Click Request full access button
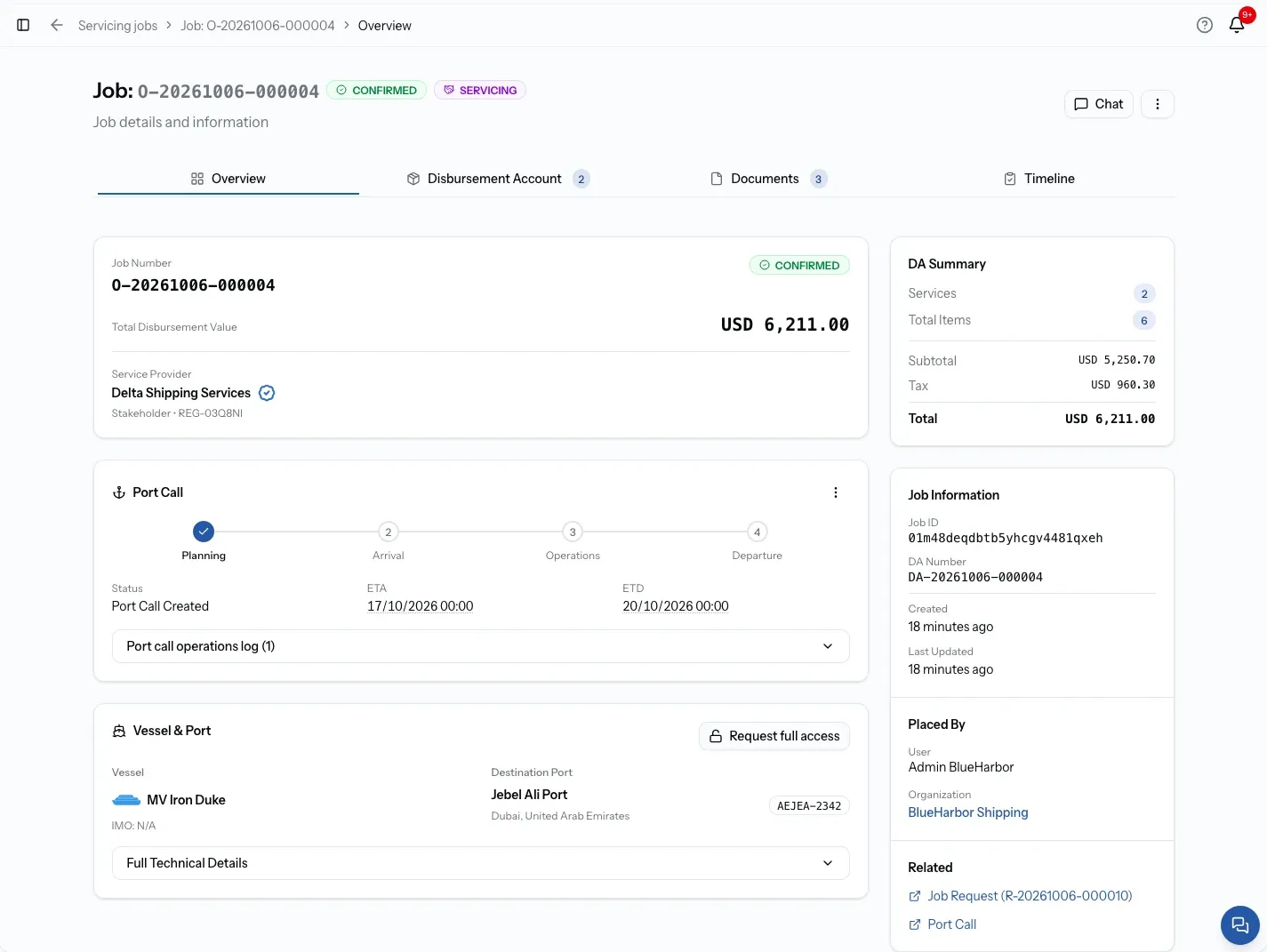The height and width of the screenshot is (952, 1267). click(774, 736)
